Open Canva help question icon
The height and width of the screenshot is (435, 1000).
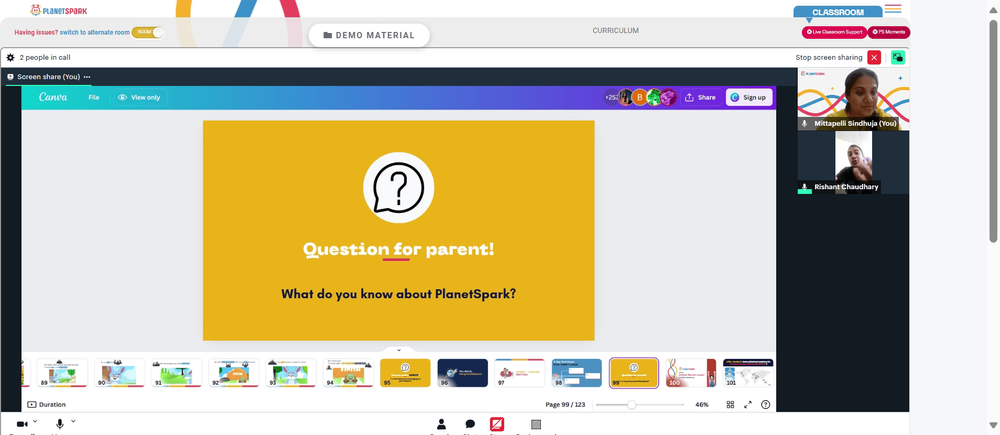pyautogui.click(x=765, y=404)
